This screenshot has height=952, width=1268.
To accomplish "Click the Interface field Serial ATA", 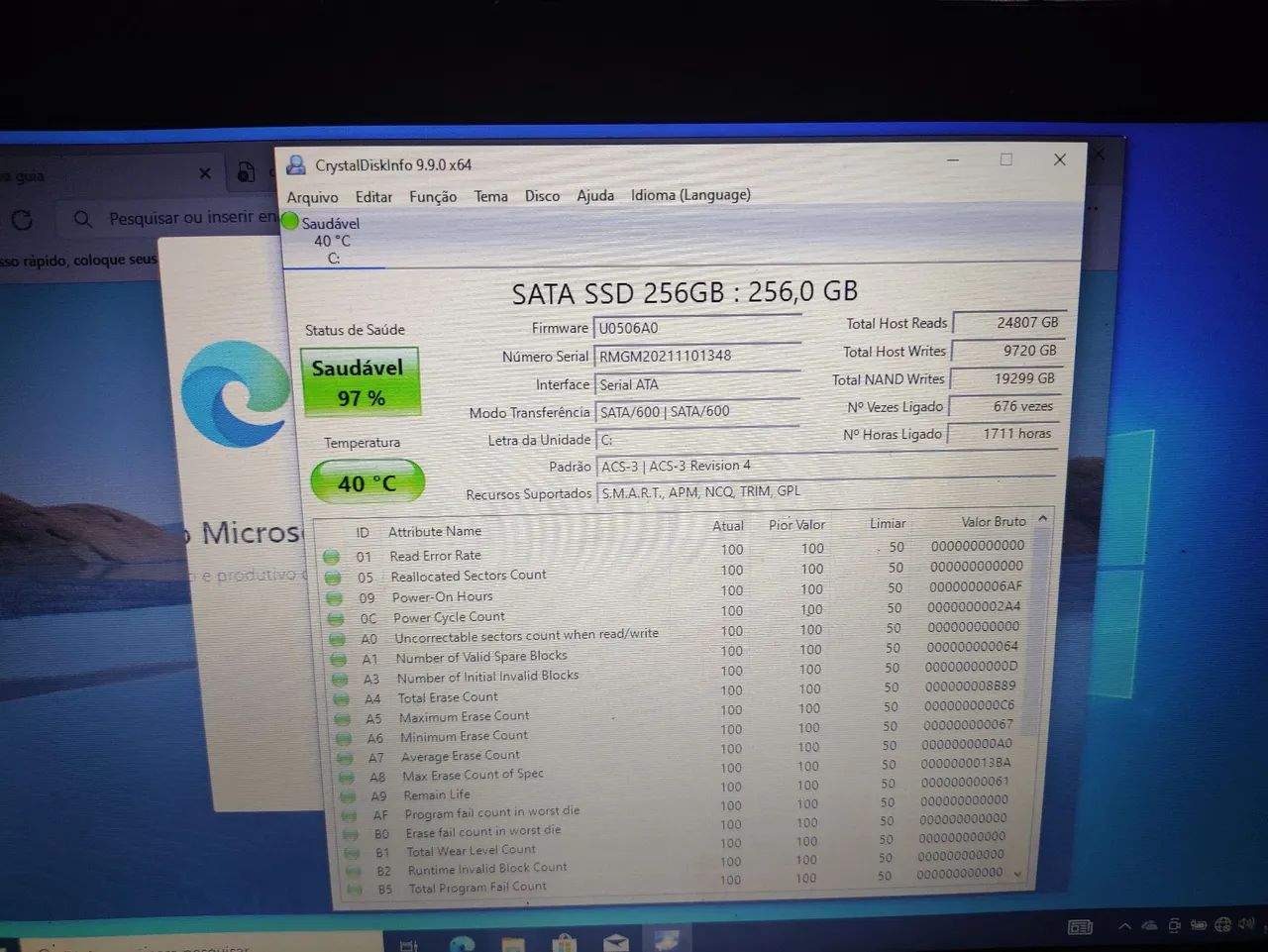I will pos(696,384).
